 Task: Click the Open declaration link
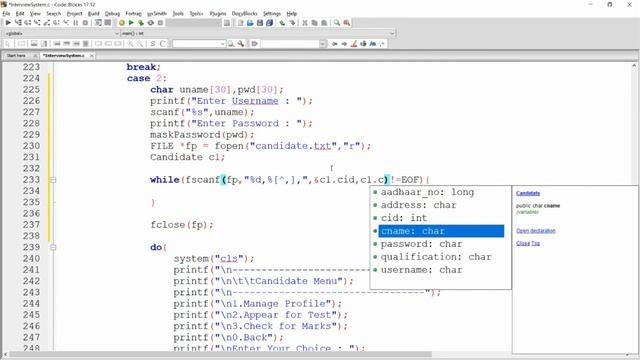[x=536, y=231]
